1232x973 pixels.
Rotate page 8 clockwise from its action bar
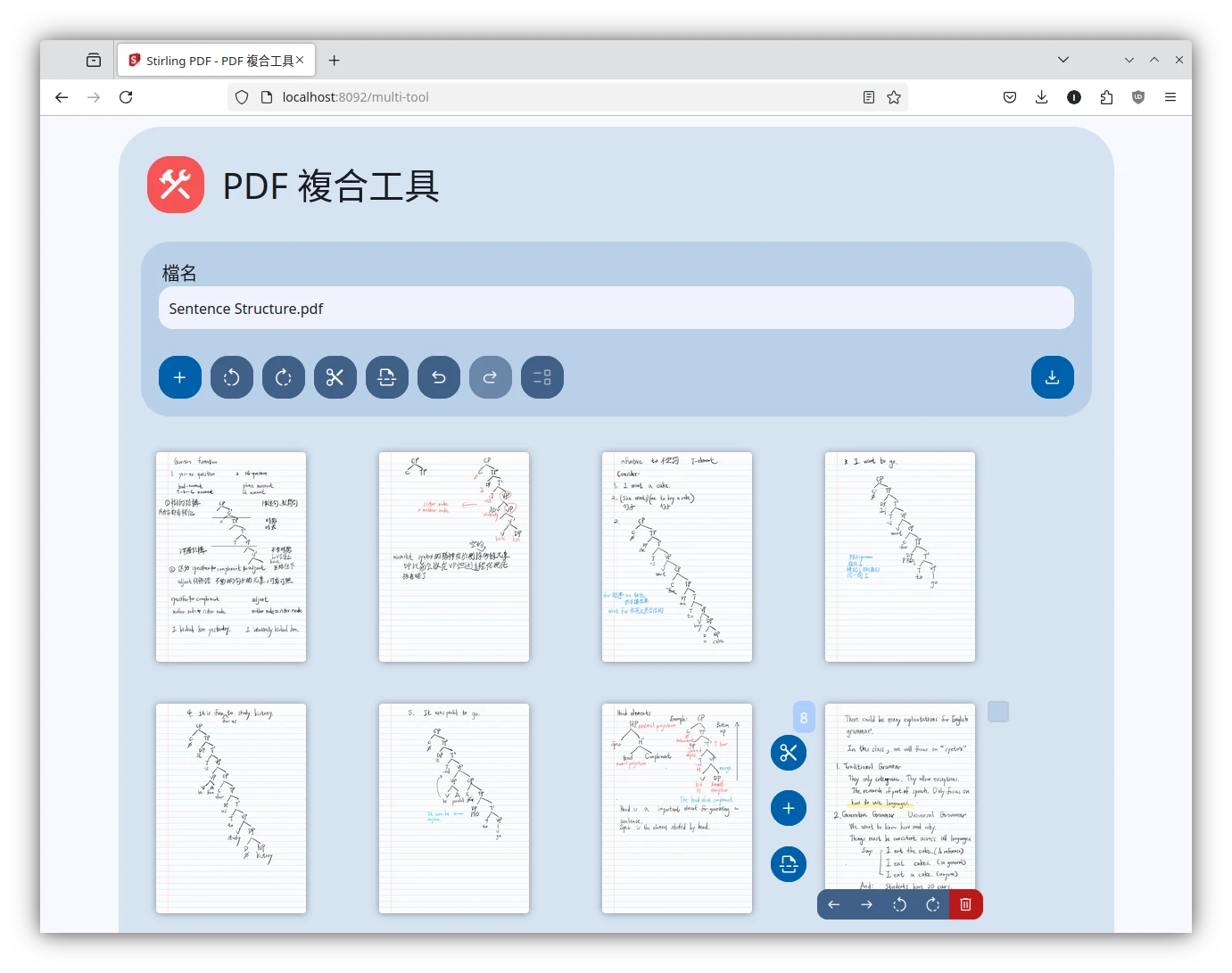coord(932,904)
